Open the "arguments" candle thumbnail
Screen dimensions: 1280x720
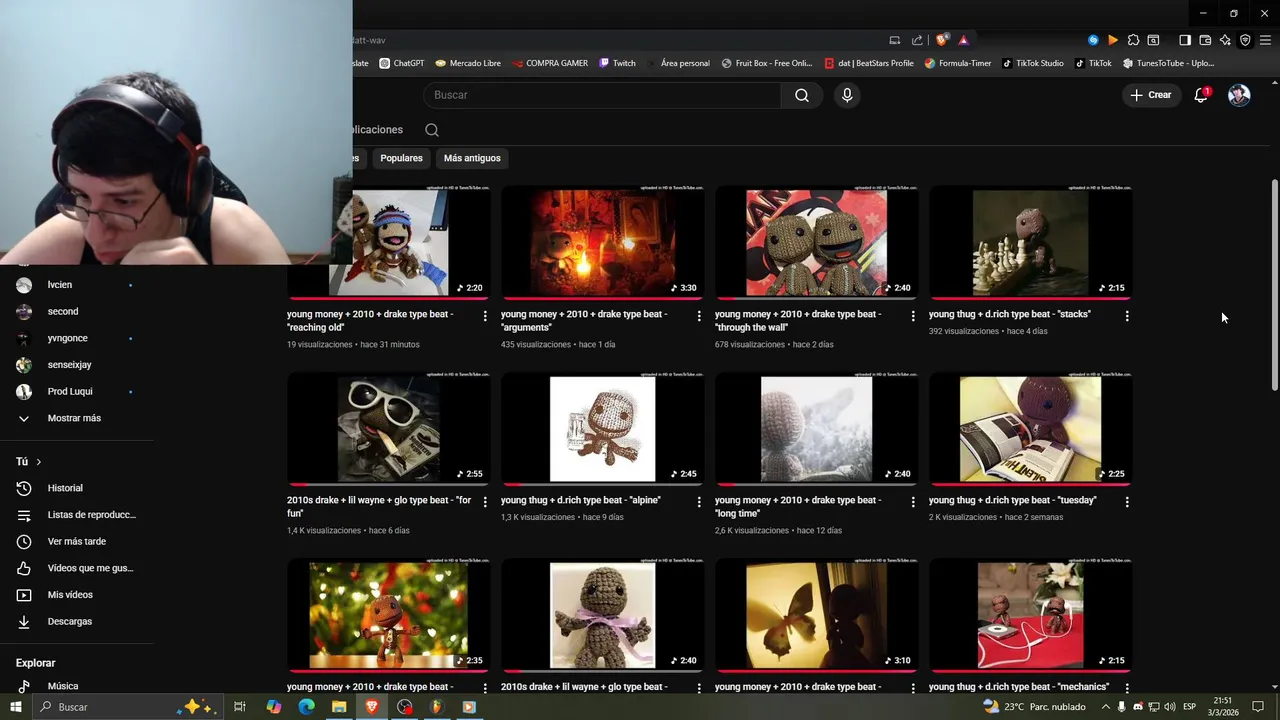click(x=602, y=242)
